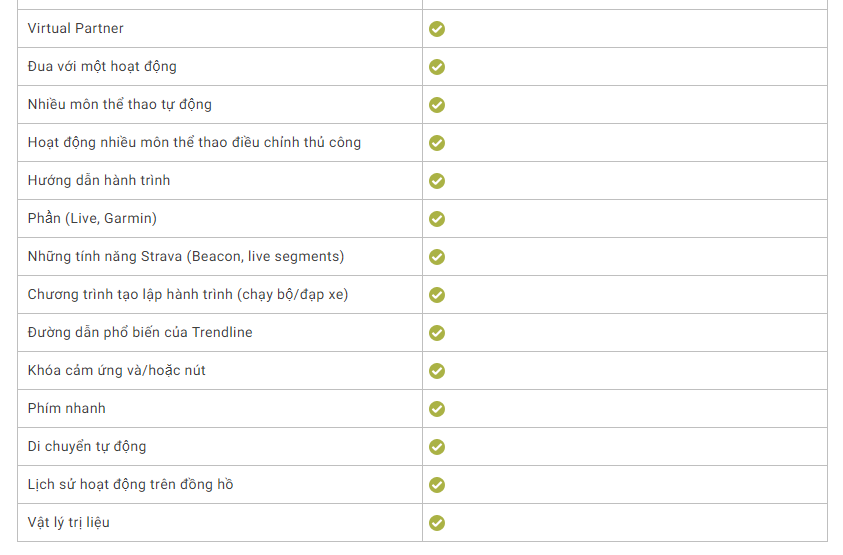Click the Virtual Partner feature label

pos(75,29)
